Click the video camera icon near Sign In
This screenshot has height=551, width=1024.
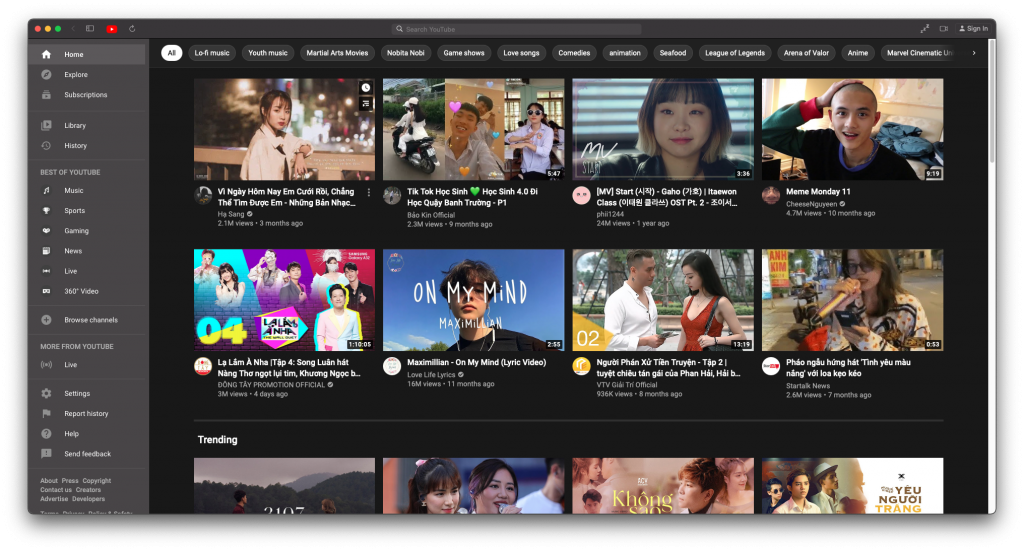tap(943, 29)
